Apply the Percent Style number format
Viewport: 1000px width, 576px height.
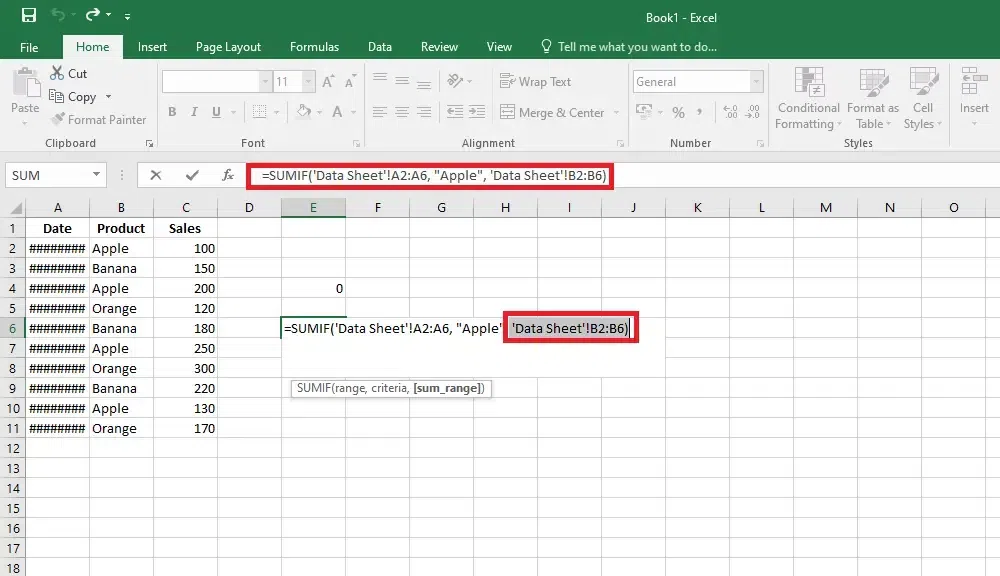(678, 113)
